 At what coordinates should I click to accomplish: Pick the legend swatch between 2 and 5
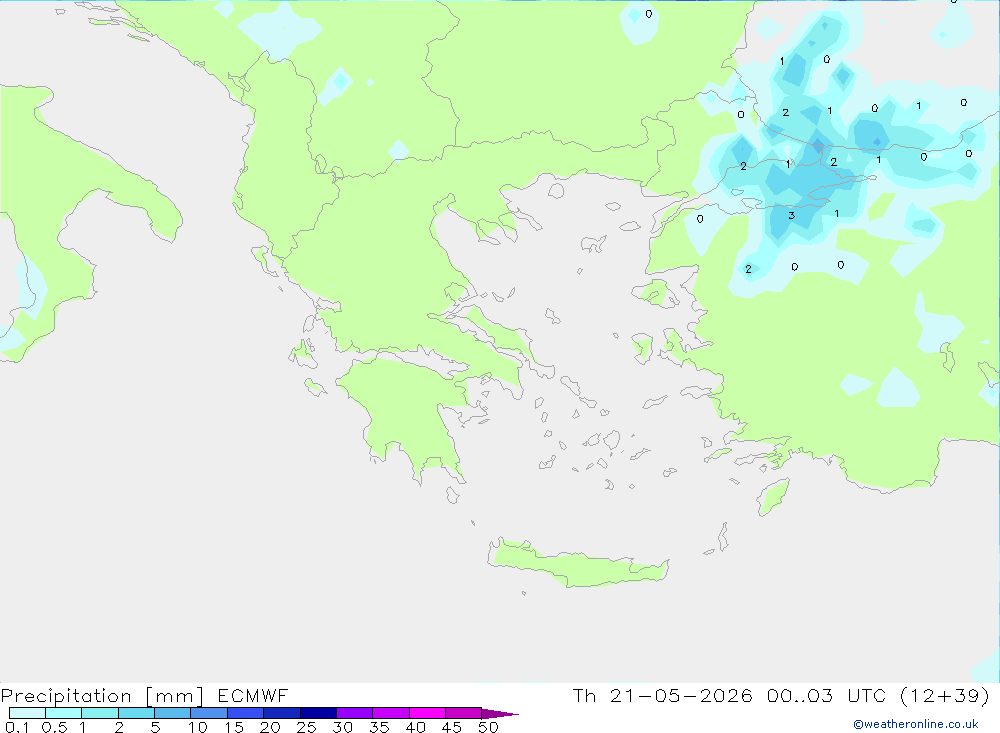point(136,713)
